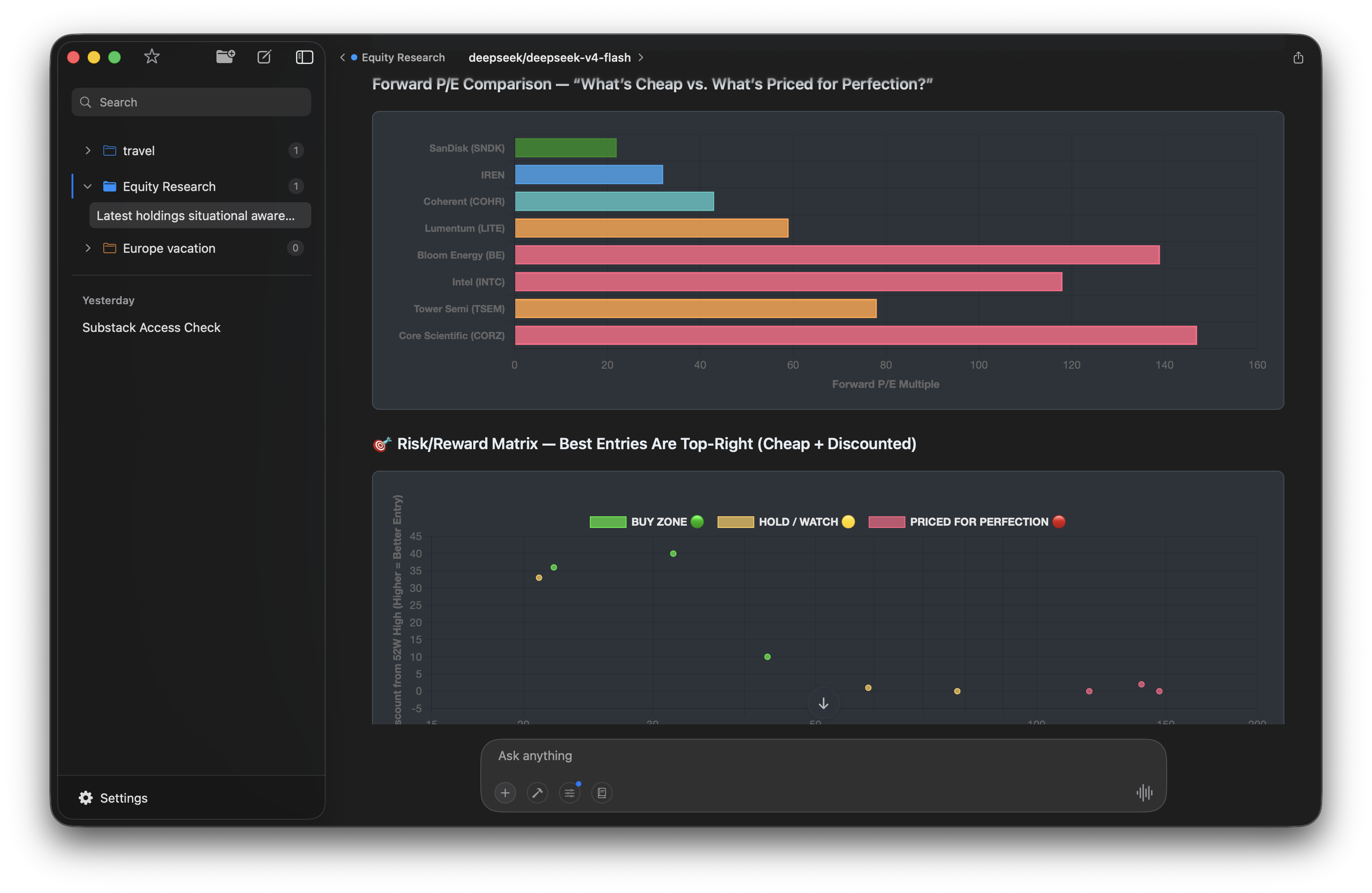Toggle the sidebar panel icon
The image size is (1372, 893).
[x=305, y=57]
